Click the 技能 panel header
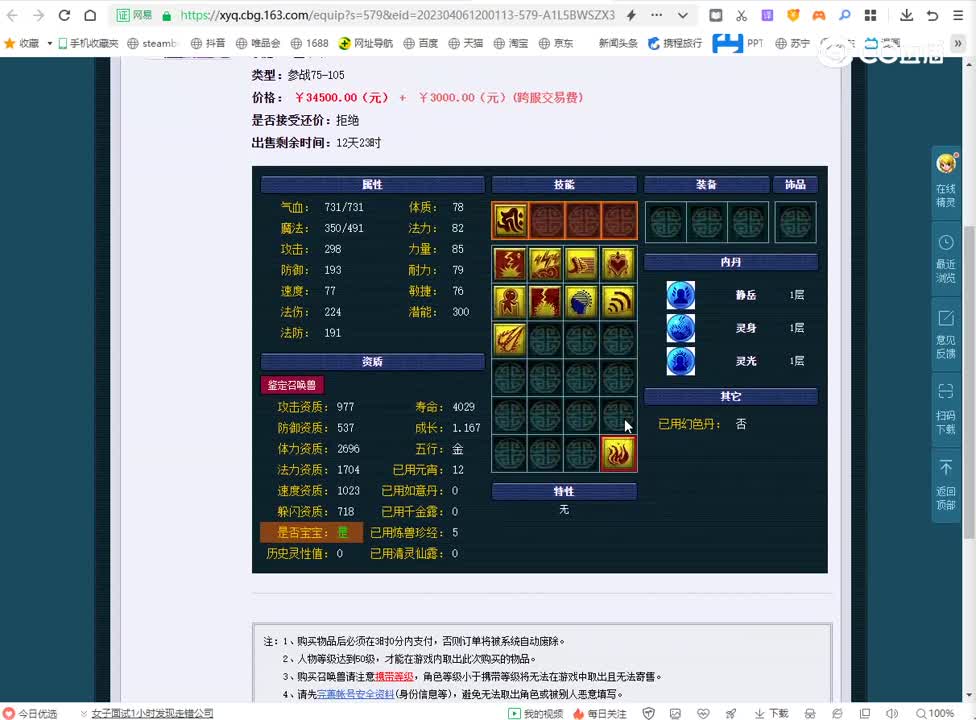 564,184
